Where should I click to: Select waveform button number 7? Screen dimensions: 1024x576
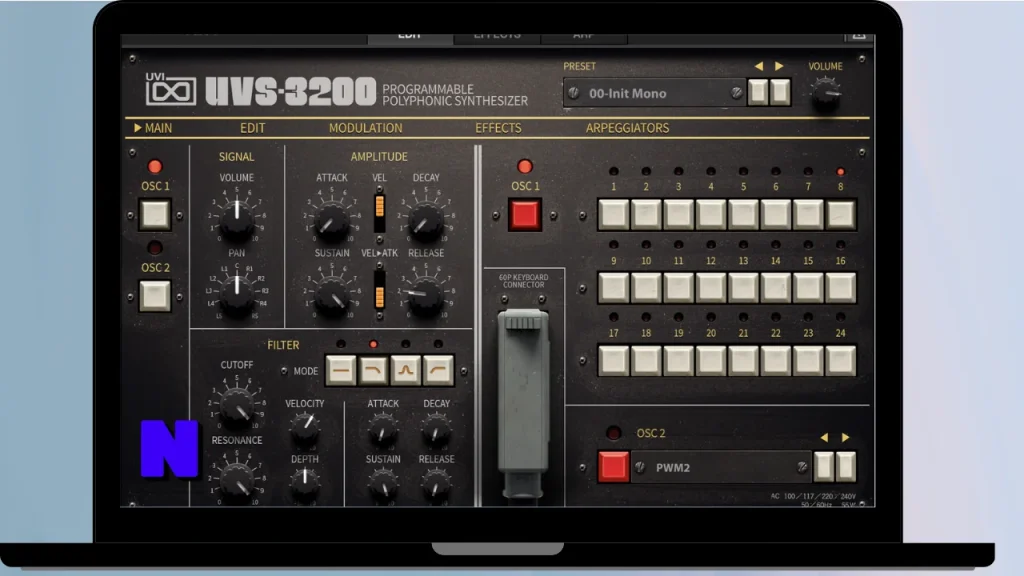(808, 214)
